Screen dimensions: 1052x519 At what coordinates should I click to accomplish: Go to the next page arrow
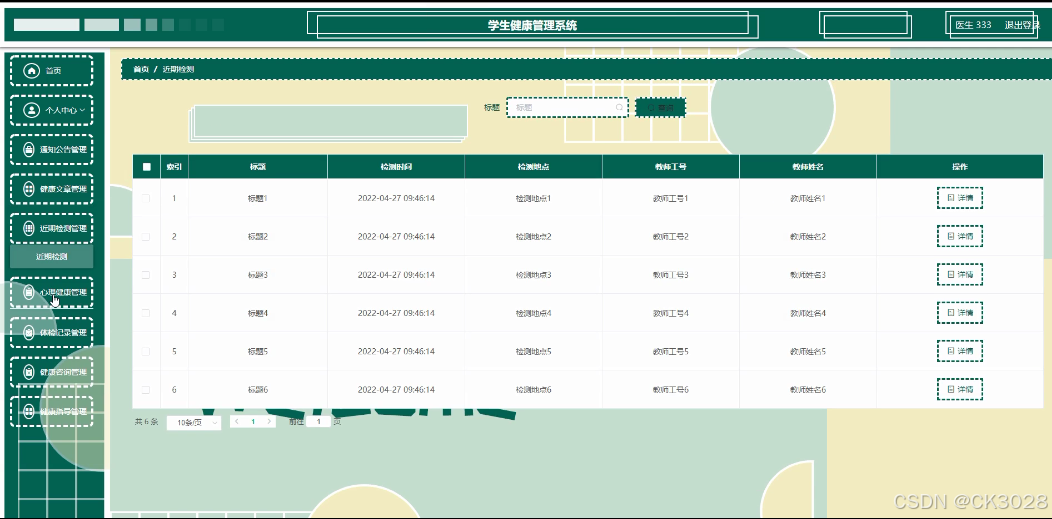[269, 422]
